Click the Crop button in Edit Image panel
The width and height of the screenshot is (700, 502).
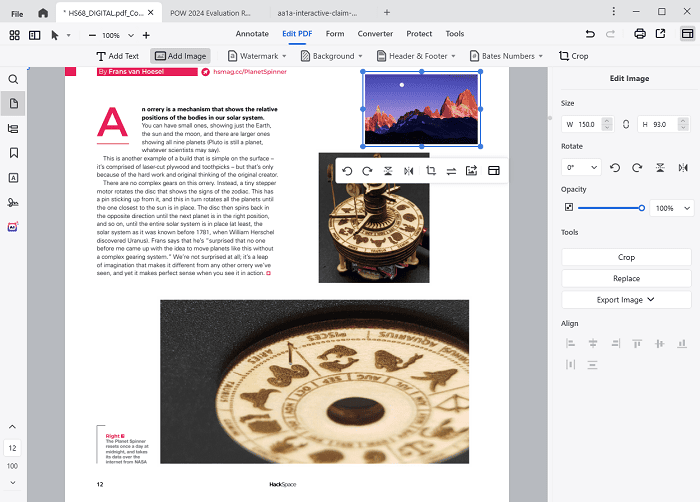626,257
